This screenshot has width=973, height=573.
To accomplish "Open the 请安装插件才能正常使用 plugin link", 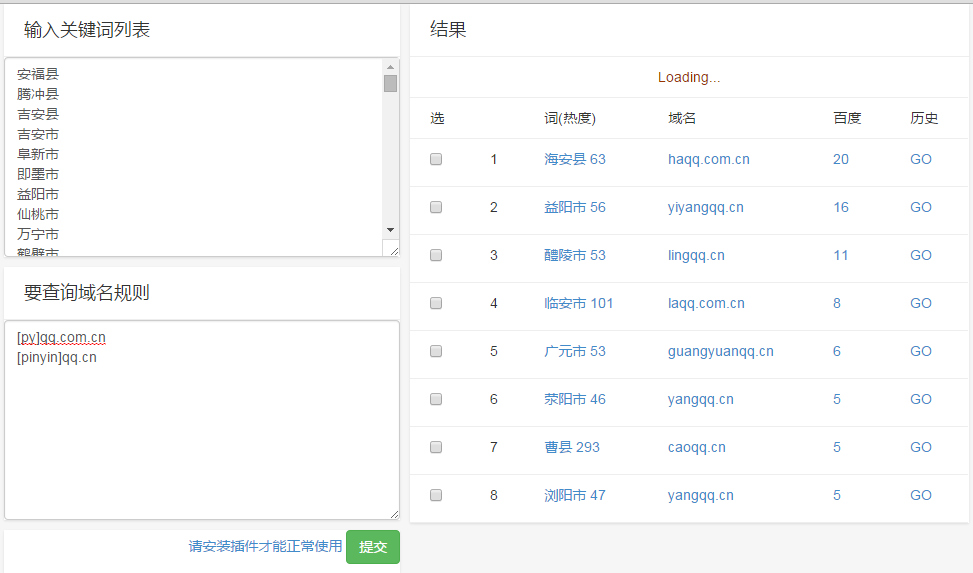I will click(x=265, y=546).
